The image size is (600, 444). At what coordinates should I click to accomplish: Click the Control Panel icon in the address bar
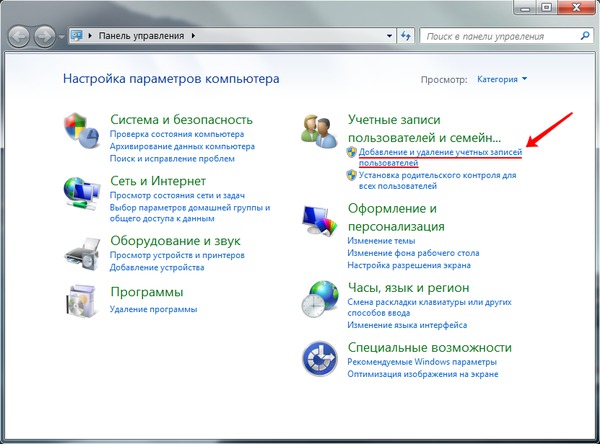point(77,36)
